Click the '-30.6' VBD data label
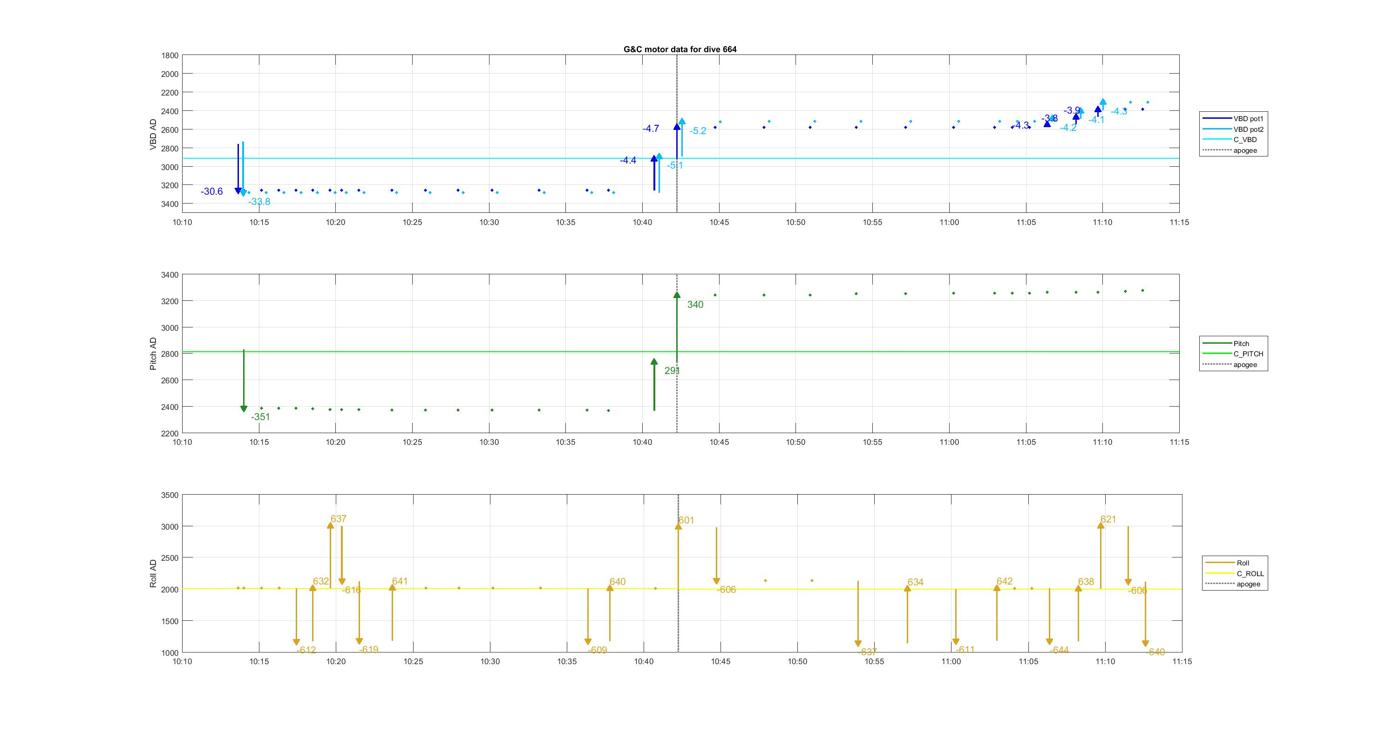Screen dimensions: 1400x733 212,191
